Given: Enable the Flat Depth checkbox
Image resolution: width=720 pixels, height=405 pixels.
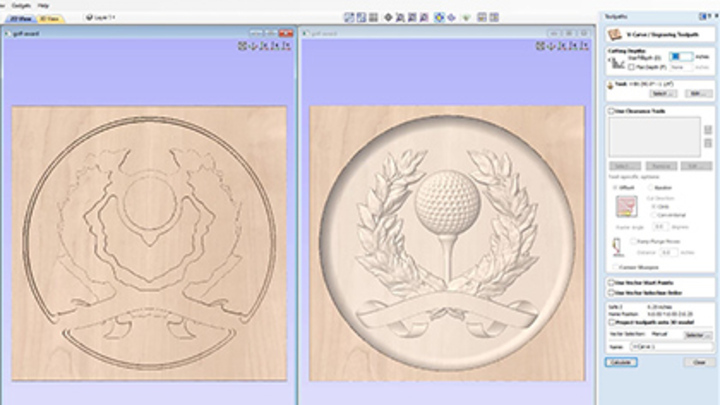Looking at the screenshot, I should click(630, 67).
